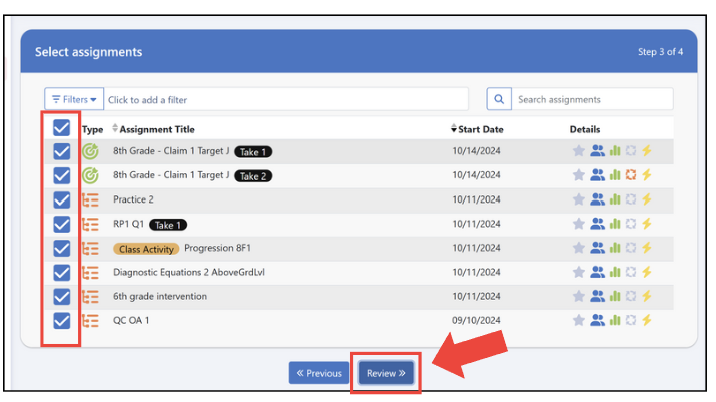Go back with the Previous button

click(319, 373)
